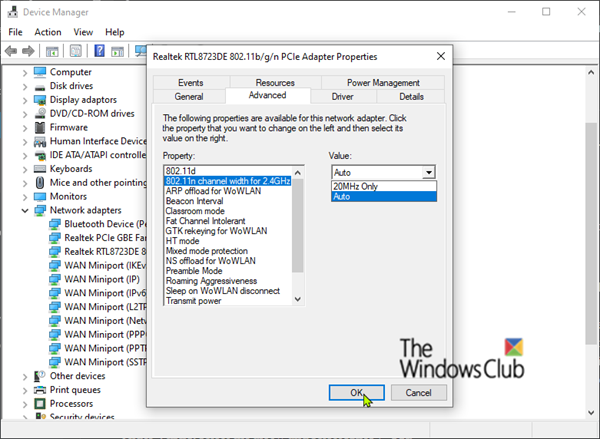
Task: Open the Help menu
Action: (x=115, y=32)
